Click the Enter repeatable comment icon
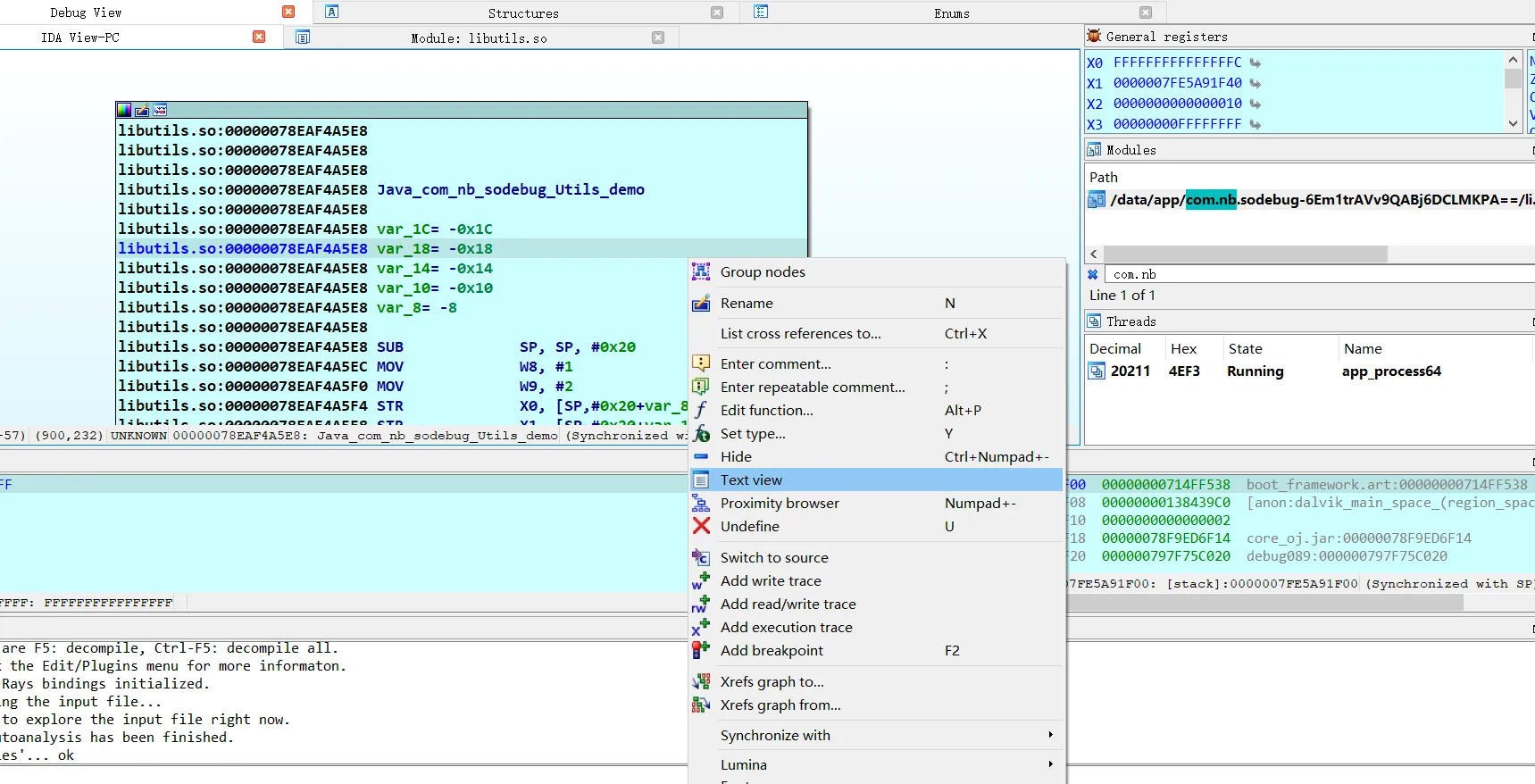1535x784 pixels. pos(702,387)
